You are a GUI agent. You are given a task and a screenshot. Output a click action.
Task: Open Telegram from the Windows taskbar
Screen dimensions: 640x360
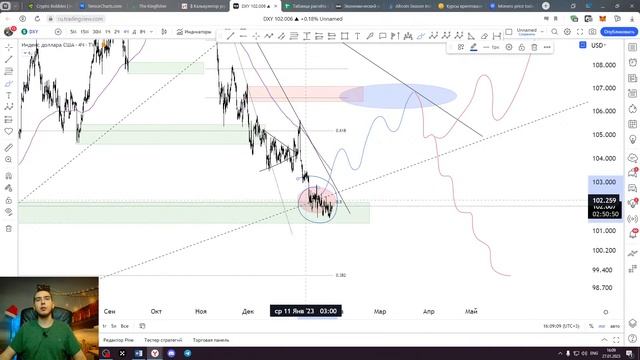point(187,353)
